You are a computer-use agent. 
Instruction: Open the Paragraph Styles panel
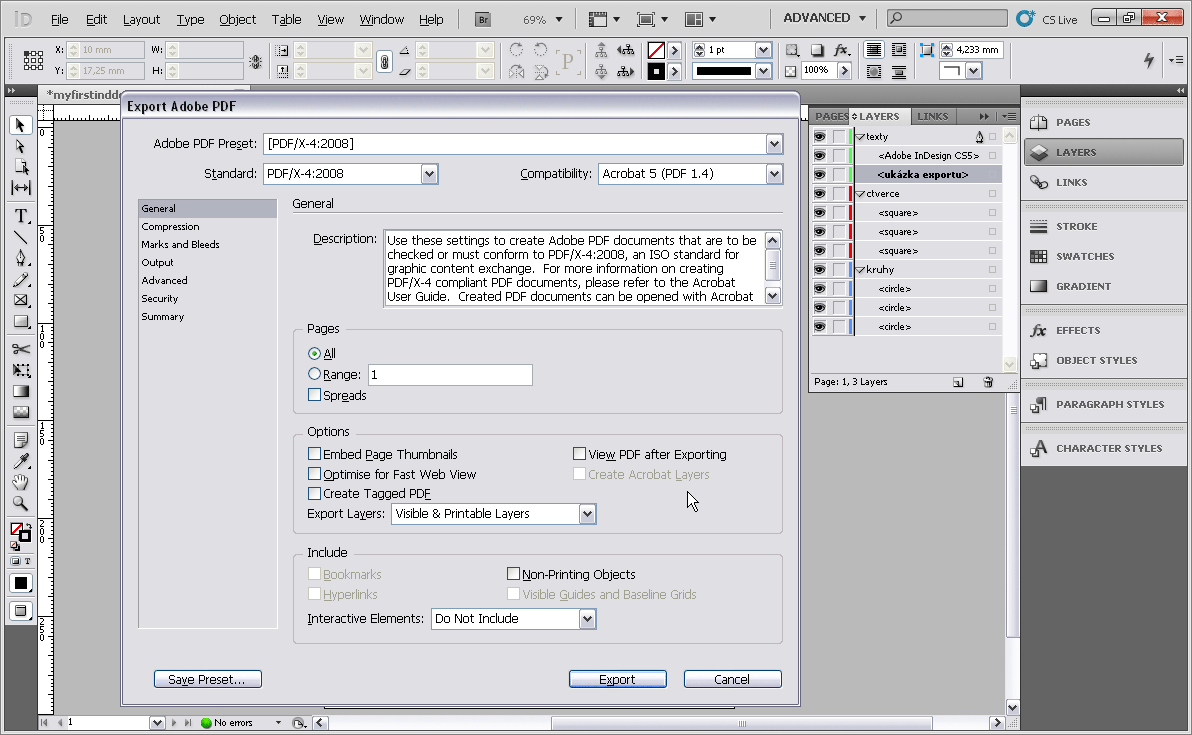(x=1104, y=404)
